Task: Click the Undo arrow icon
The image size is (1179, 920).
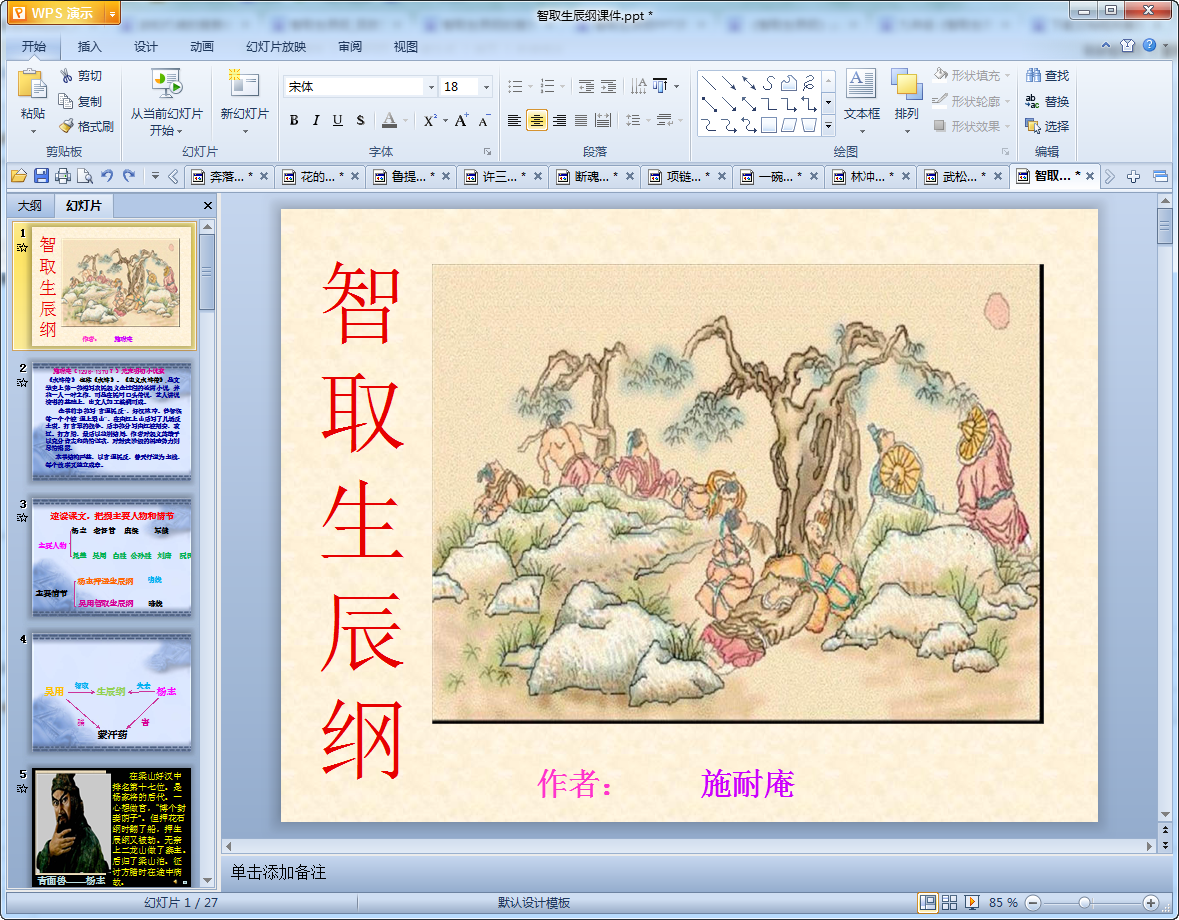Action: [107, 176]
